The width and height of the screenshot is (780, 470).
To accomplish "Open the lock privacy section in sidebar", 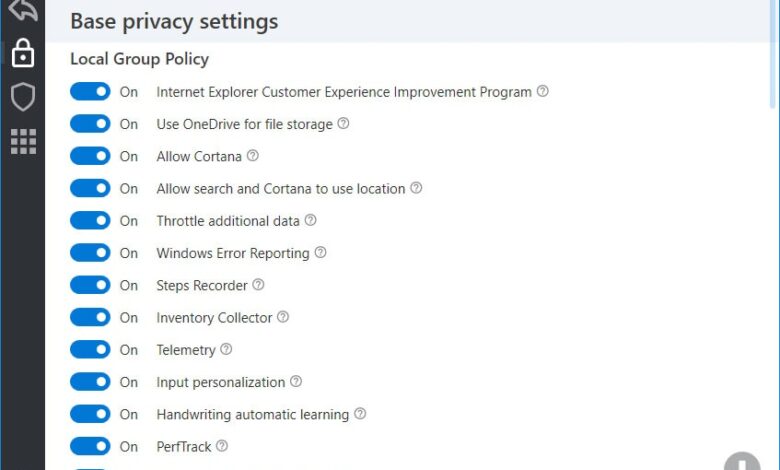I will pyautogui.click(x=22, y=53).
